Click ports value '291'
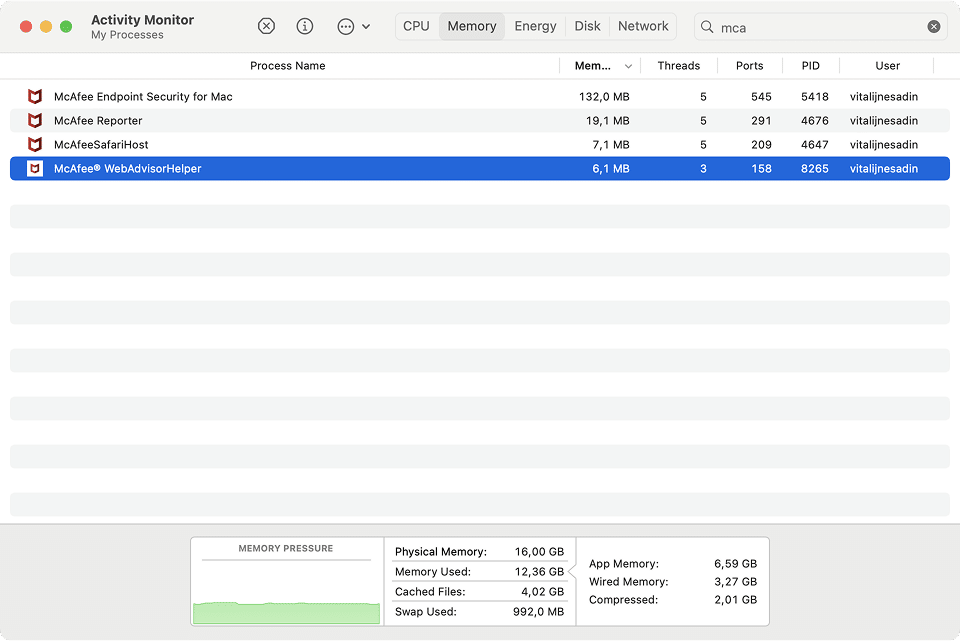This screenshot has height=641, width=960. point(761,121)
